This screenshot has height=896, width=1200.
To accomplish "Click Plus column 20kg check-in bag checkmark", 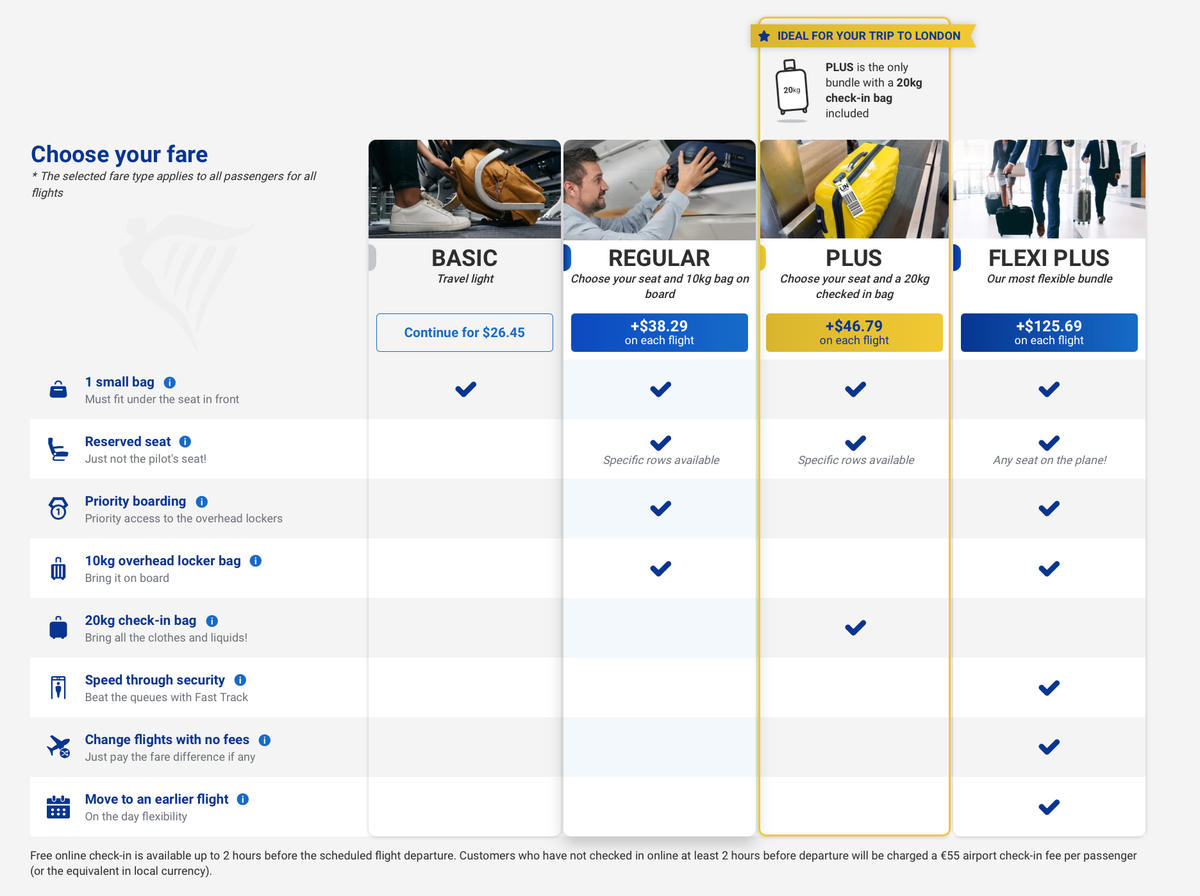I will [x=855, y=628].
